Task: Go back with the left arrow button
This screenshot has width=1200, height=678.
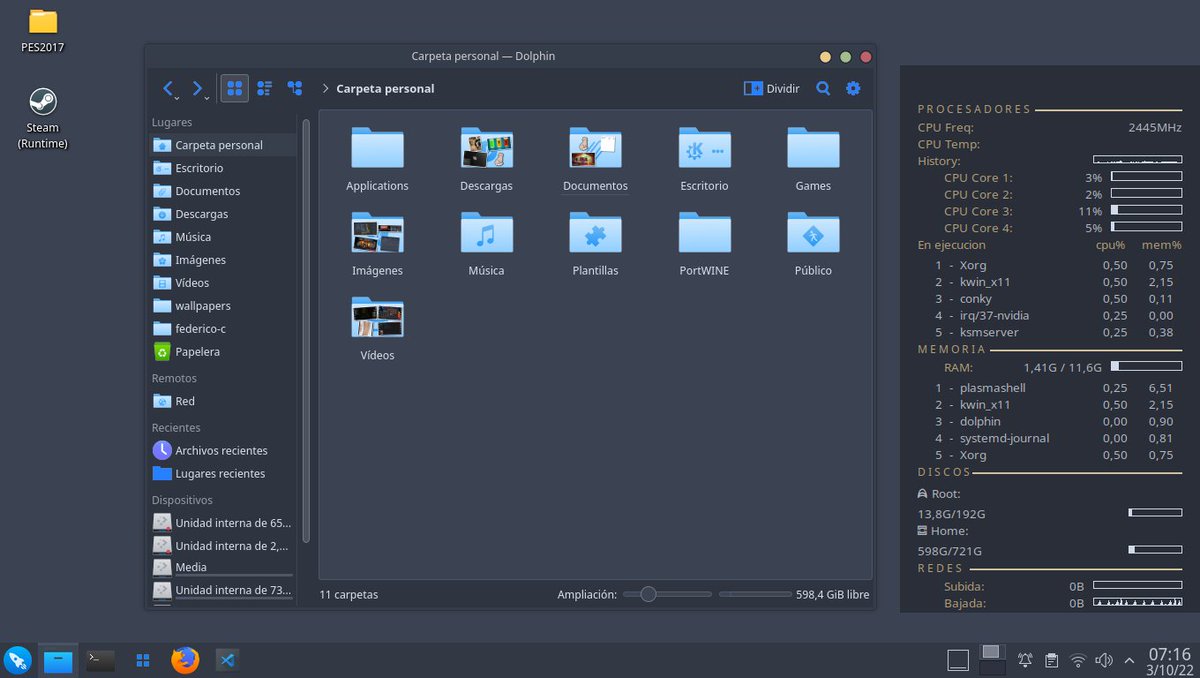Action: coord(170,88)
